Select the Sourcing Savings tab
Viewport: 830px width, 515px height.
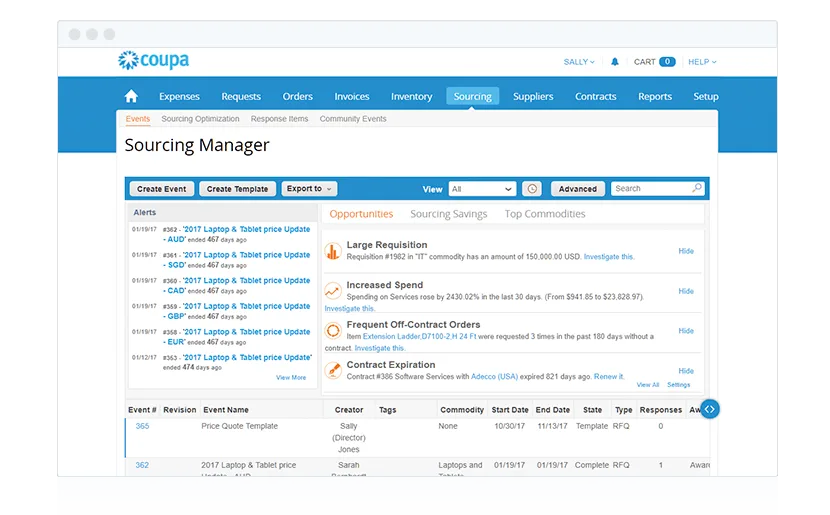tap(448, 214)
